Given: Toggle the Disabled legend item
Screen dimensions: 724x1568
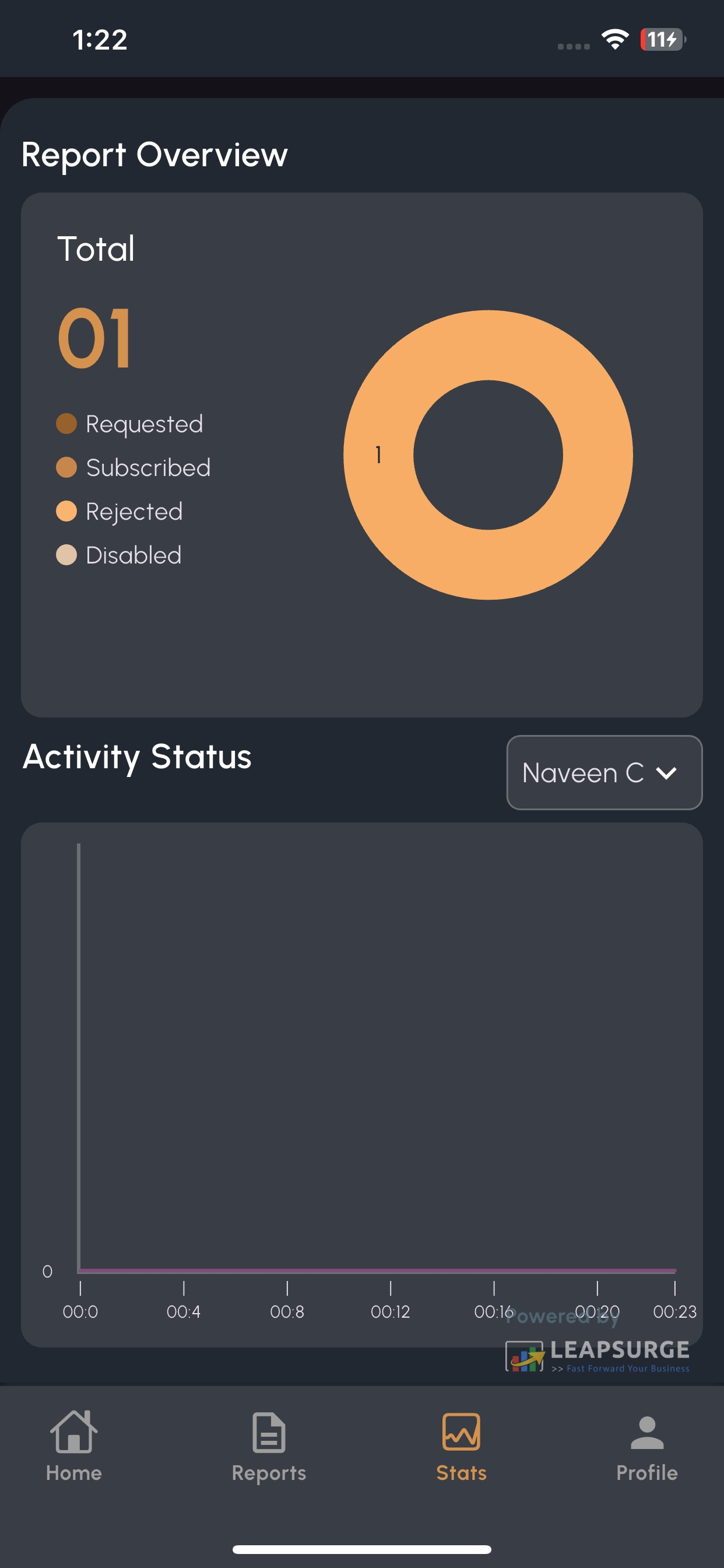Looking at the screenshot, I should (x=119, y=555).
